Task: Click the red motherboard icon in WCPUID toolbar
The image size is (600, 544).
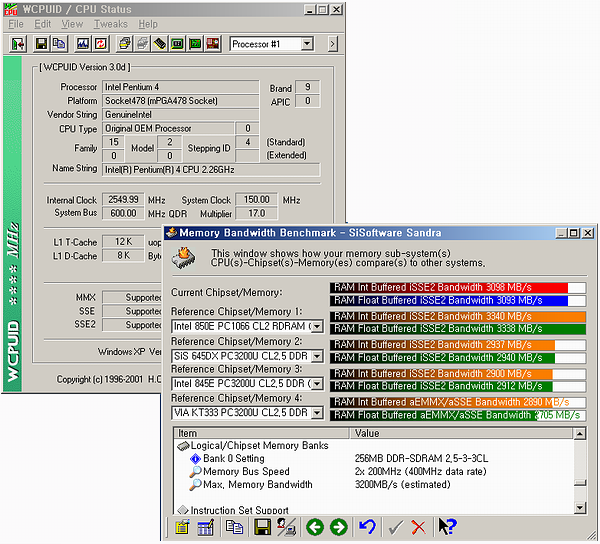Action: coord(213,44)
